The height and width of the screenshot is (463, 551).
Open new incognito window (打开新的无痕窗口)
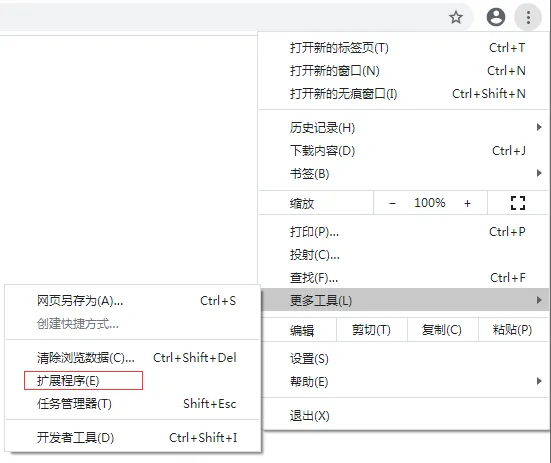(x=403, y=94)
